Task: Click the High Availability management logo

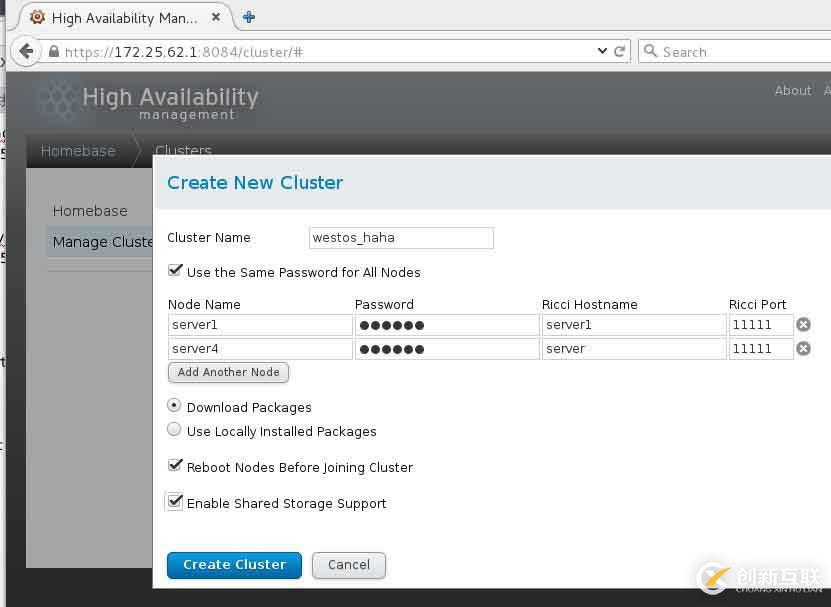Action: pyautogui.click(x=149, y=102)
